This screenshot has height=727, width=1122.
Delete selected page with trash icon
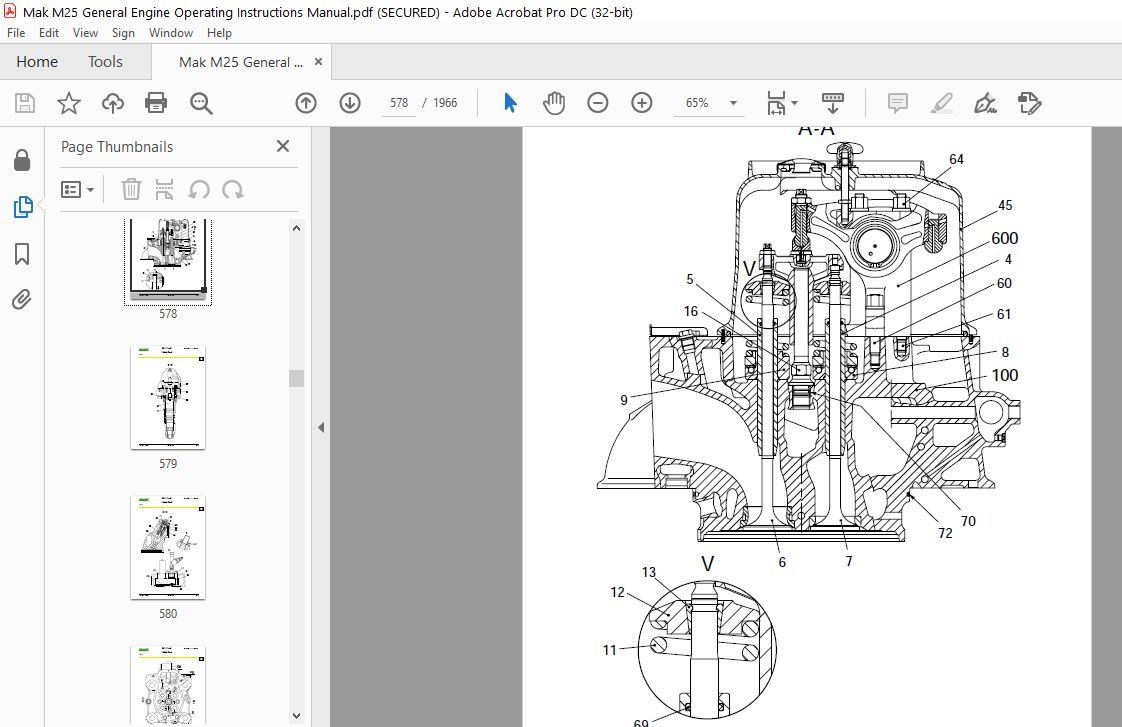pos(131,190)
